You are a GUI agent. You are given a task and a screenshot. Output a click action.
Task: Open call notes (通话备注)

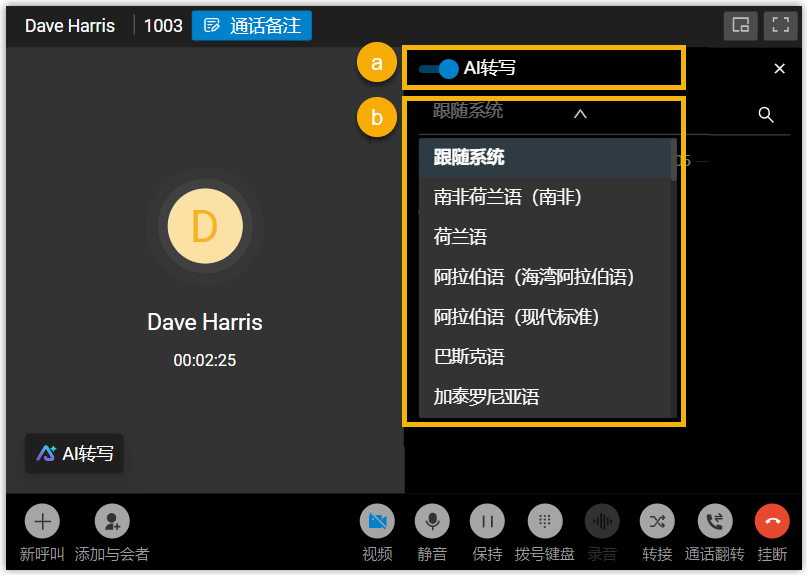coord(252,26)
